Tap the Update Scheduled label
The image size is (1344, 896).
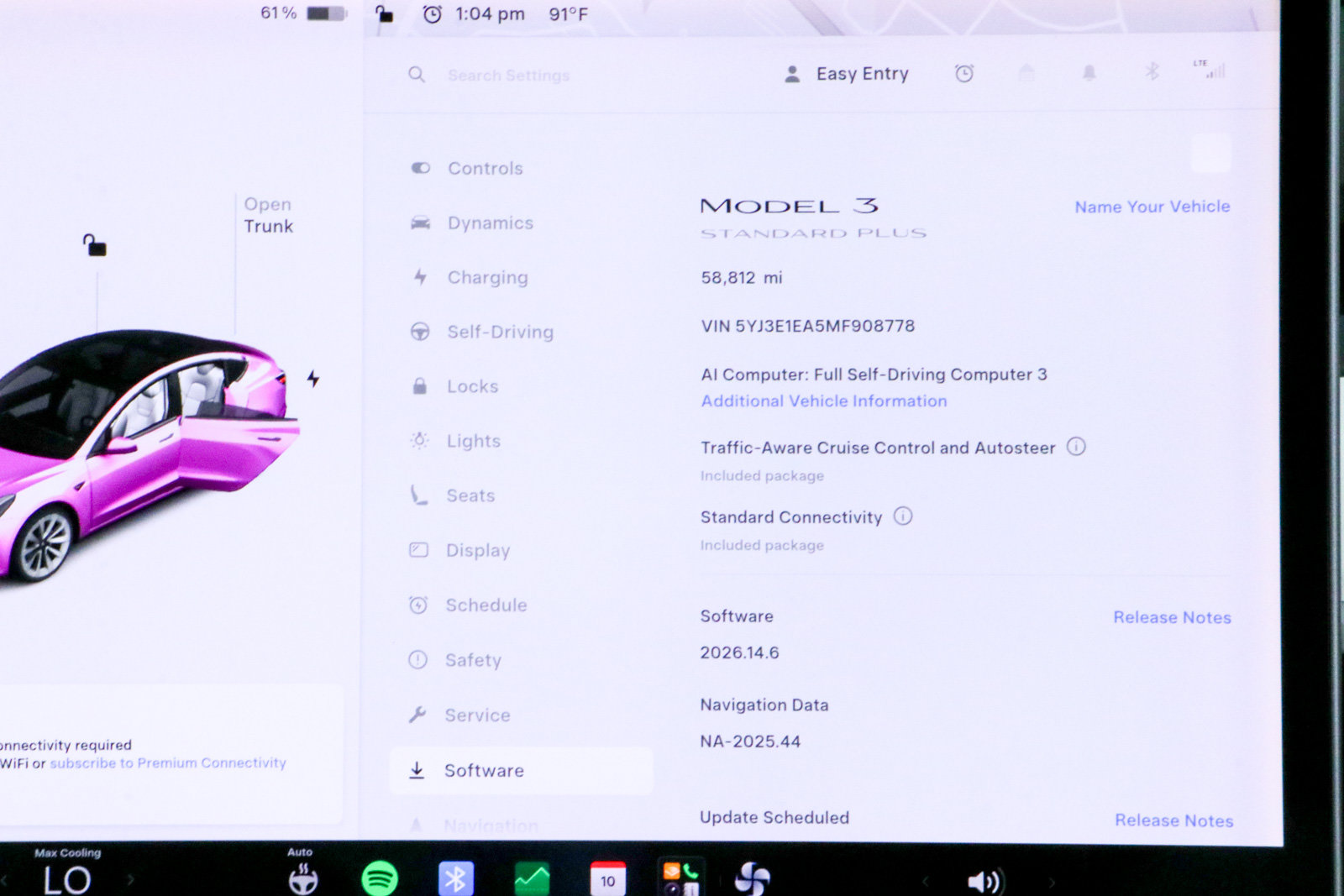point(774,817)
